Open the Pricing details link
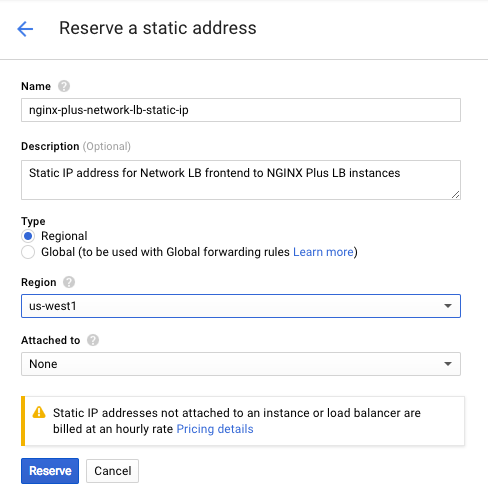The image size is (488, 496). click(x=215, y=429)
